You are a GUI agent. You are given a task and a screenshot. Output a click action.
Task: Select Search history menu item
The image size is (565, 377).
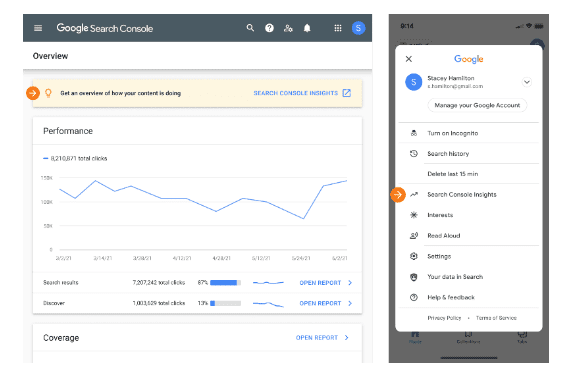pyautogui.click(x=468, y=154)
